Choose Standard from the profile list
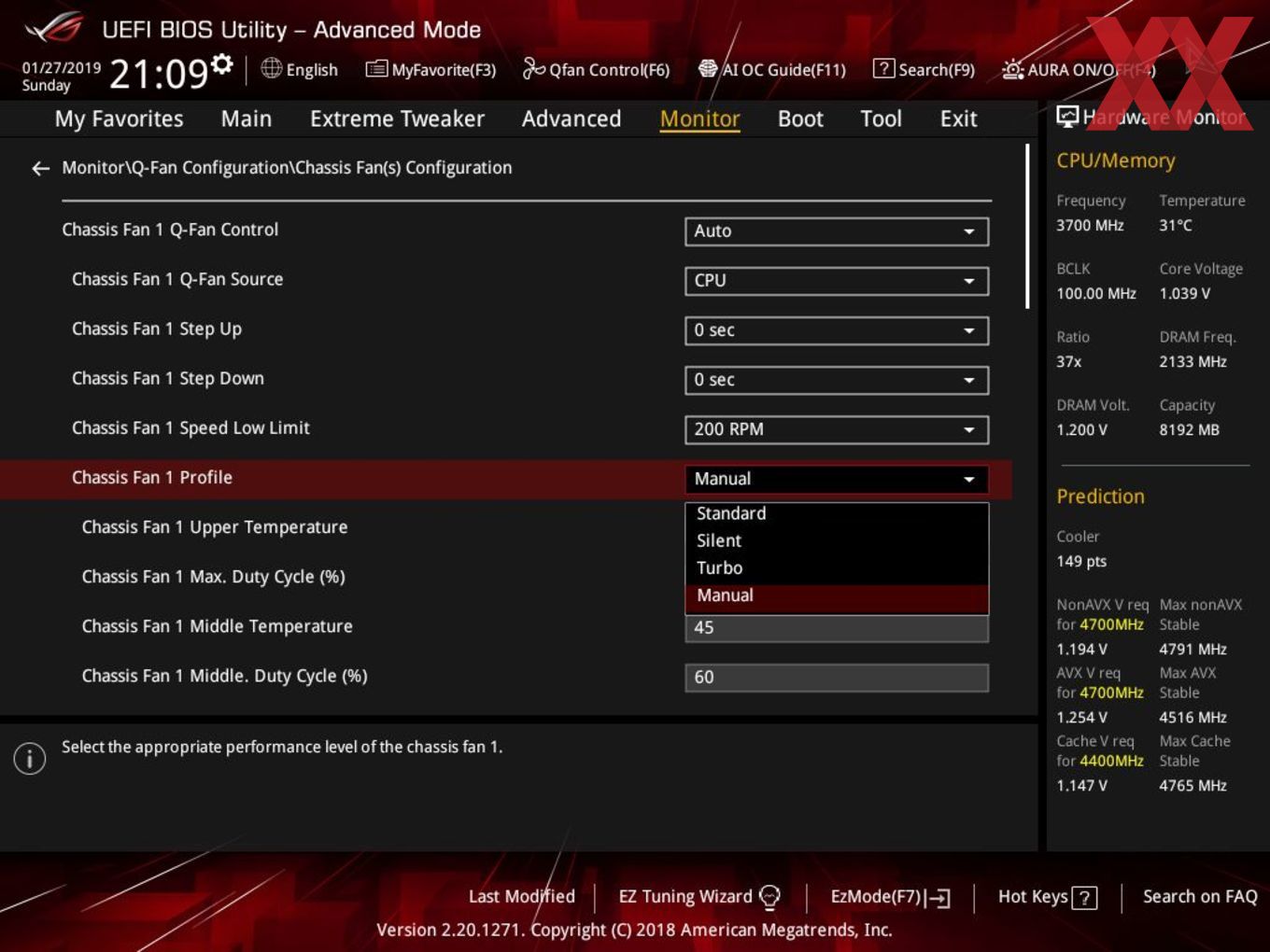This screenshot has height=952, width=1270. pyautogui.click(x=837, y=513)
